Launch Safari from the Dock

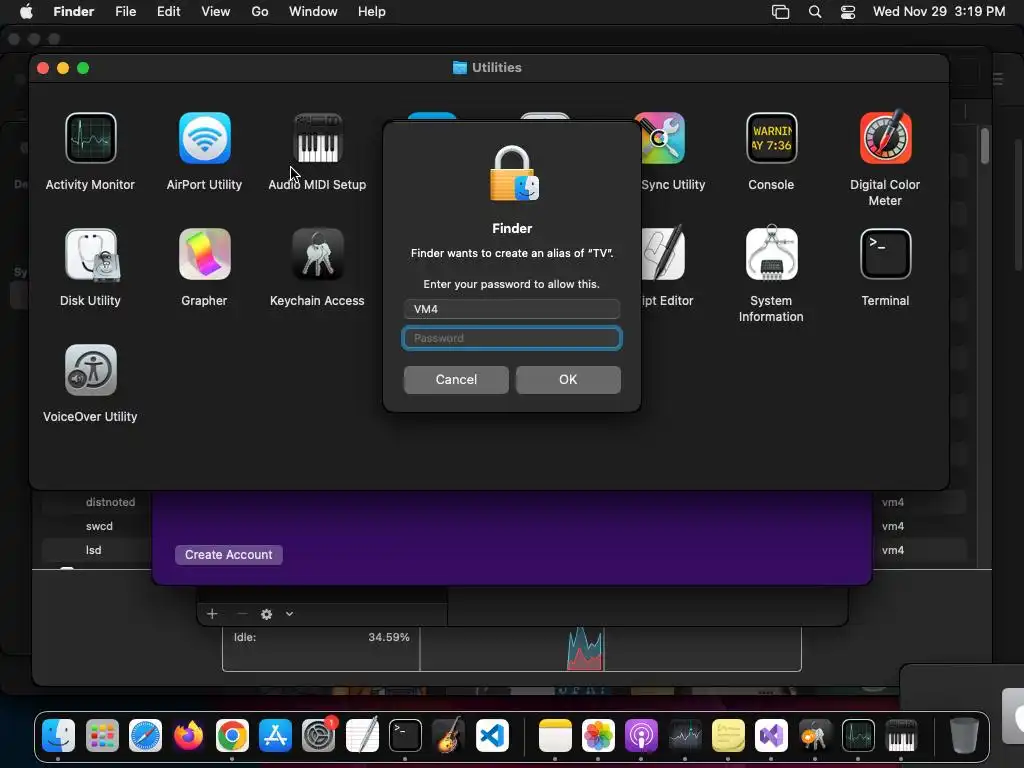click(x=145, y=737)
